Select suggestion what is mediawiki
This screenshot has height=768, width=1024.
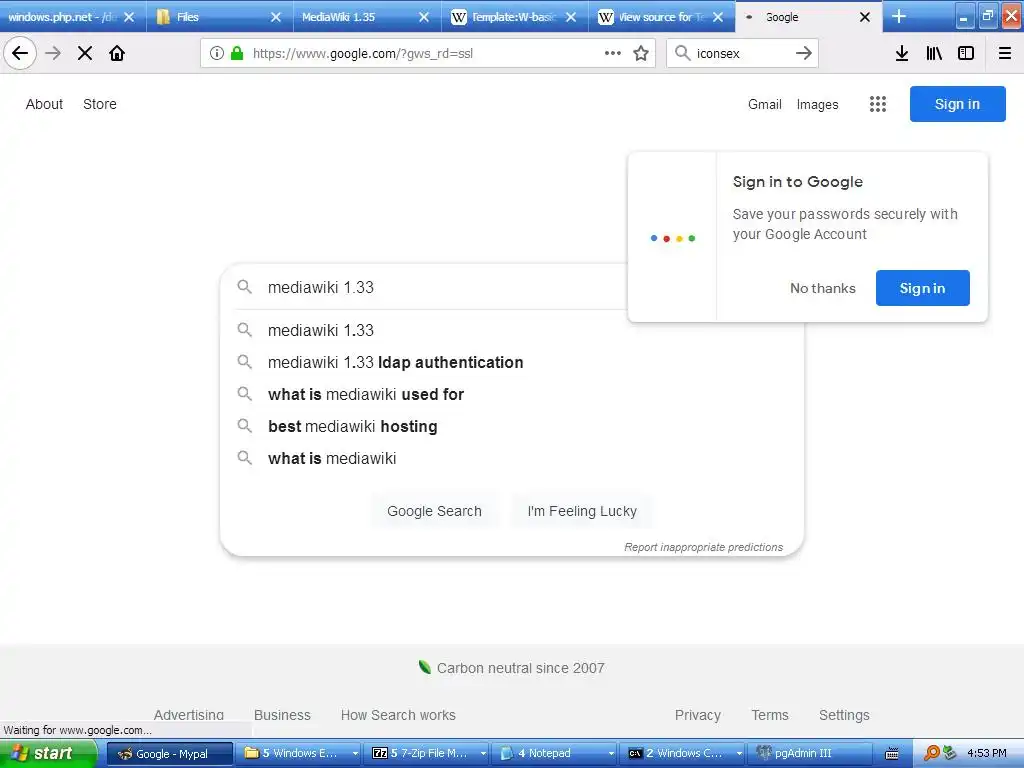[x=511, y=458]
